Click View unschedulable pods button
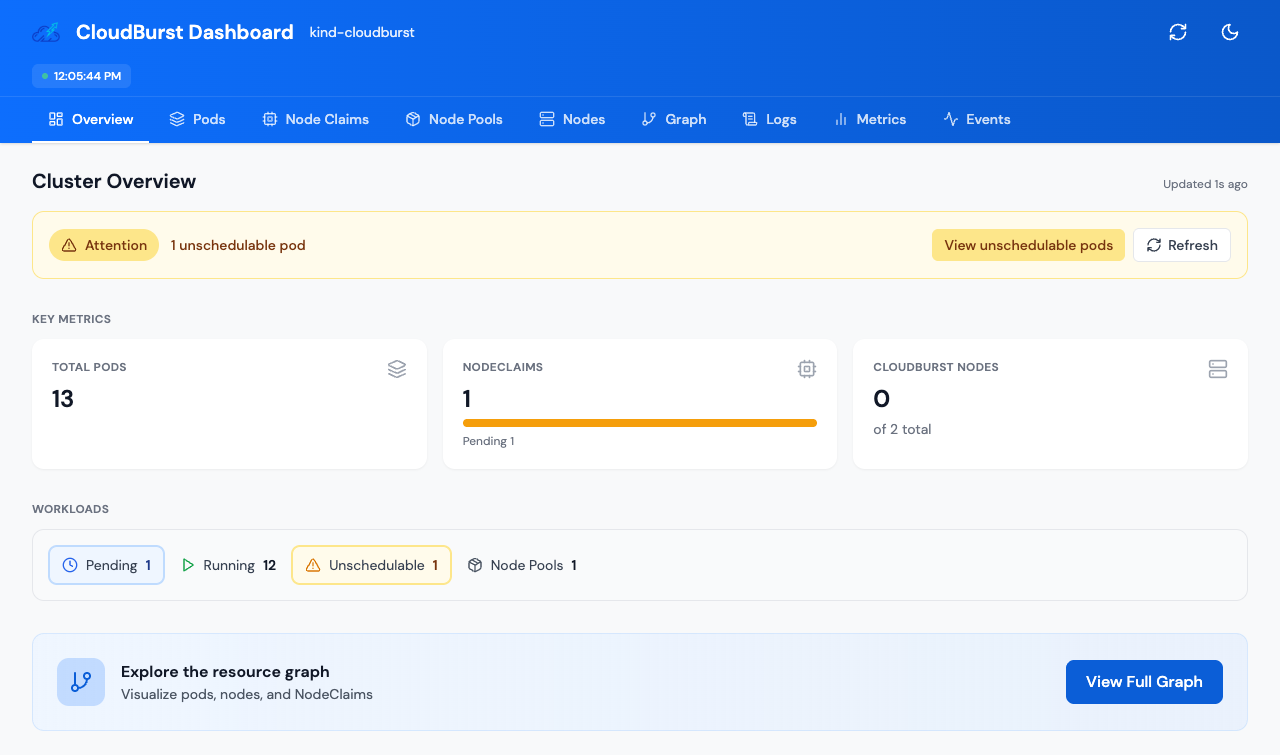The width and height of the screenshot is (1280, 755). pyautogui.click(x=1028, y=245)
